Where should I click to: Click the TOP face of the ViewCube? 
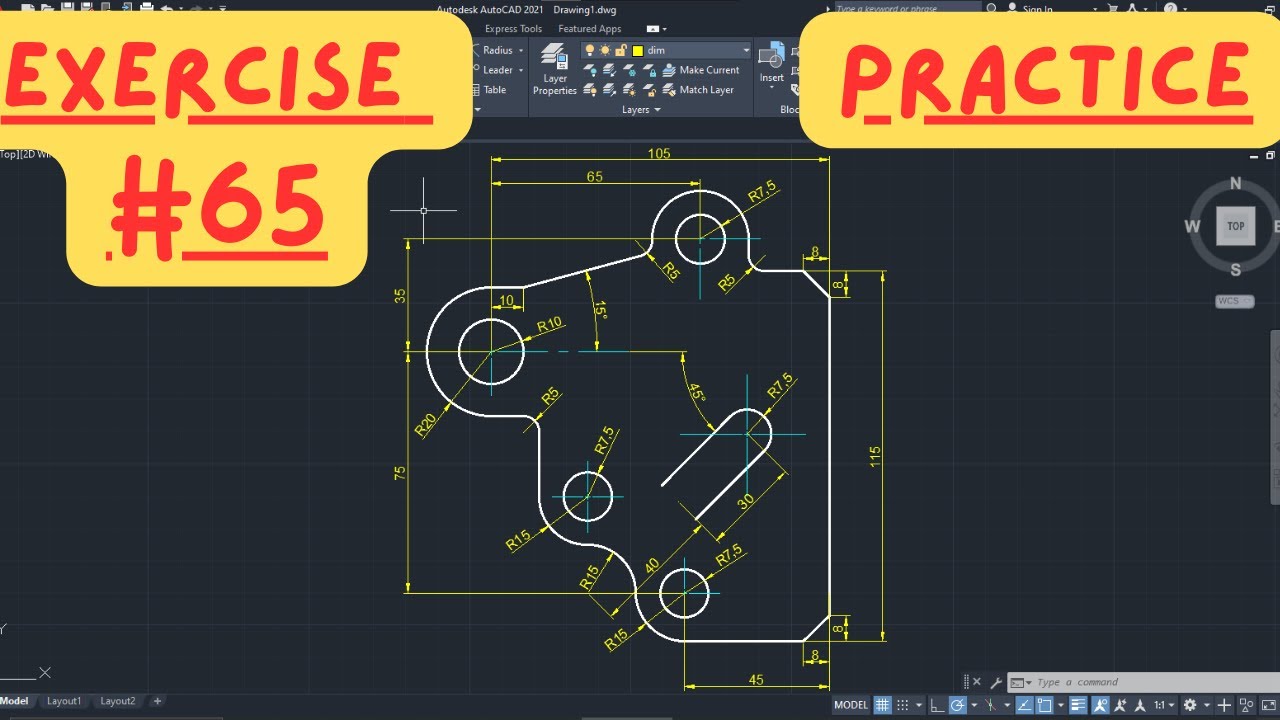[x=1235, y=226]
